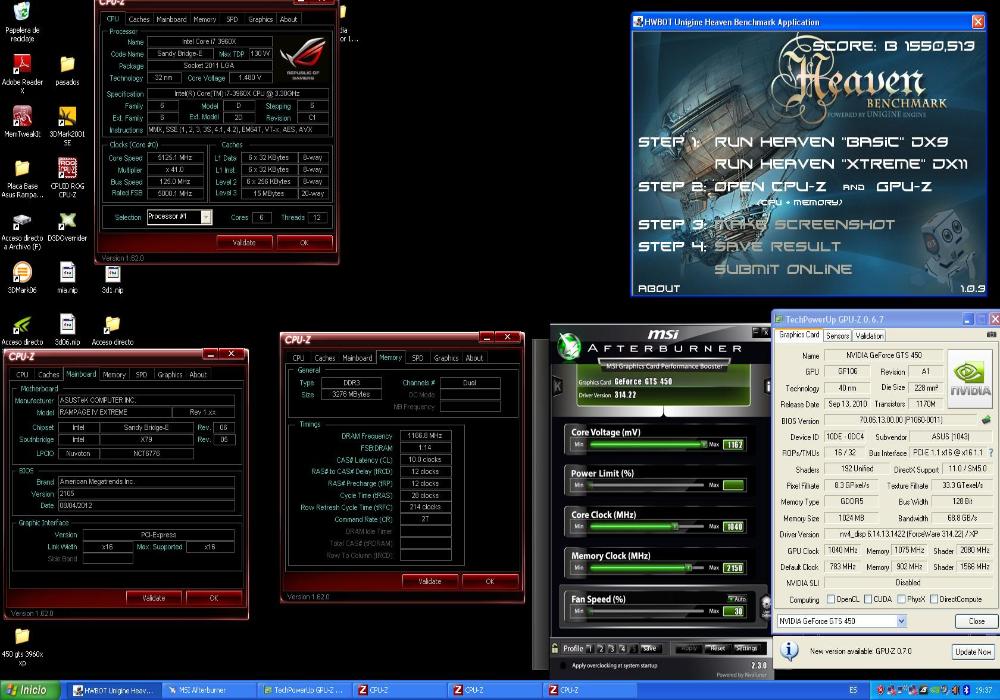Switch to HWBOT Unigine Heaven taskbar item
1000x700 pixels.
(x=112, y=690)
